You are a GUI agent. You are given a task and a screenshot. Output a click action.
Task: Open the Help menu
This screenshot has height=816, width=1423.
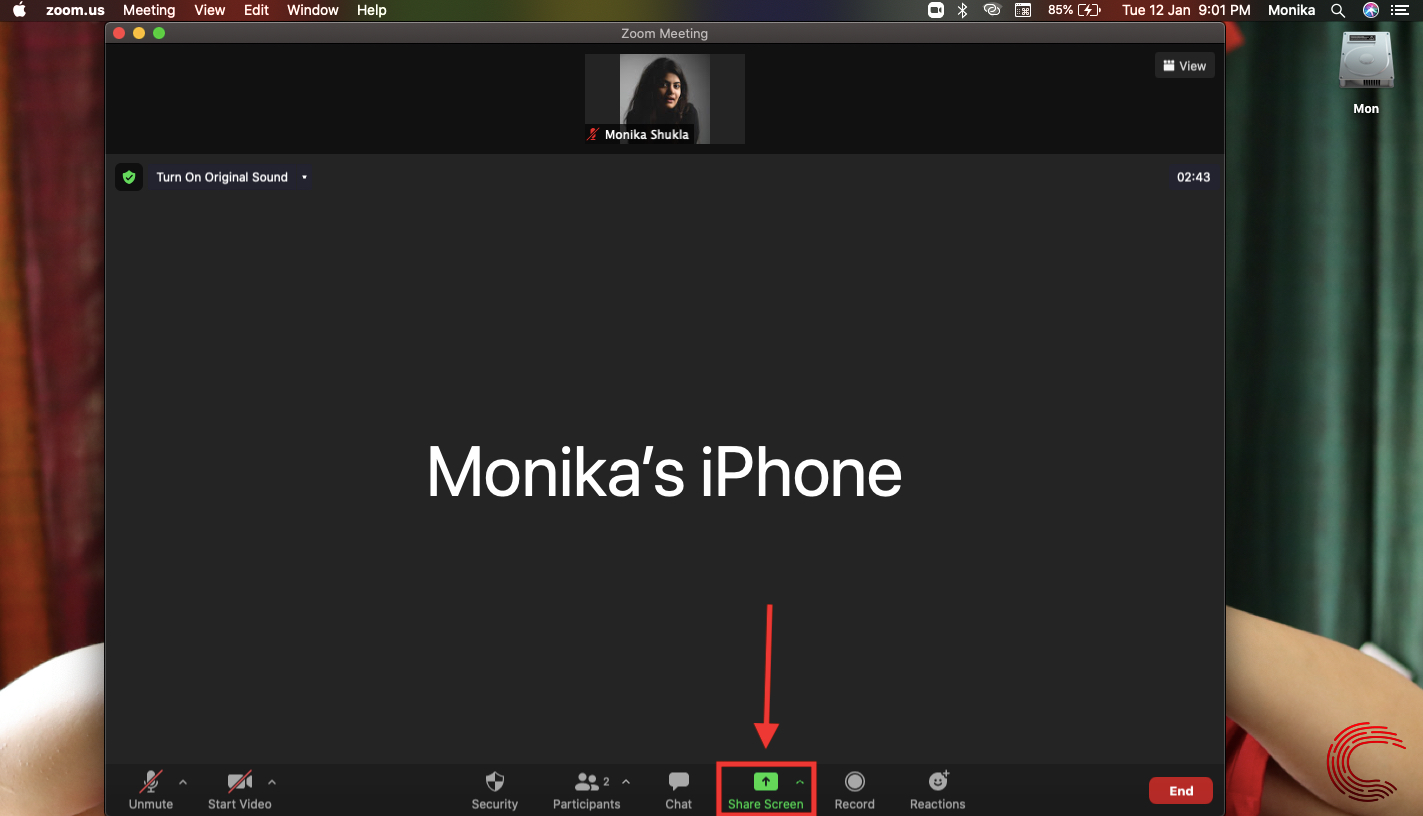[372, 10]
